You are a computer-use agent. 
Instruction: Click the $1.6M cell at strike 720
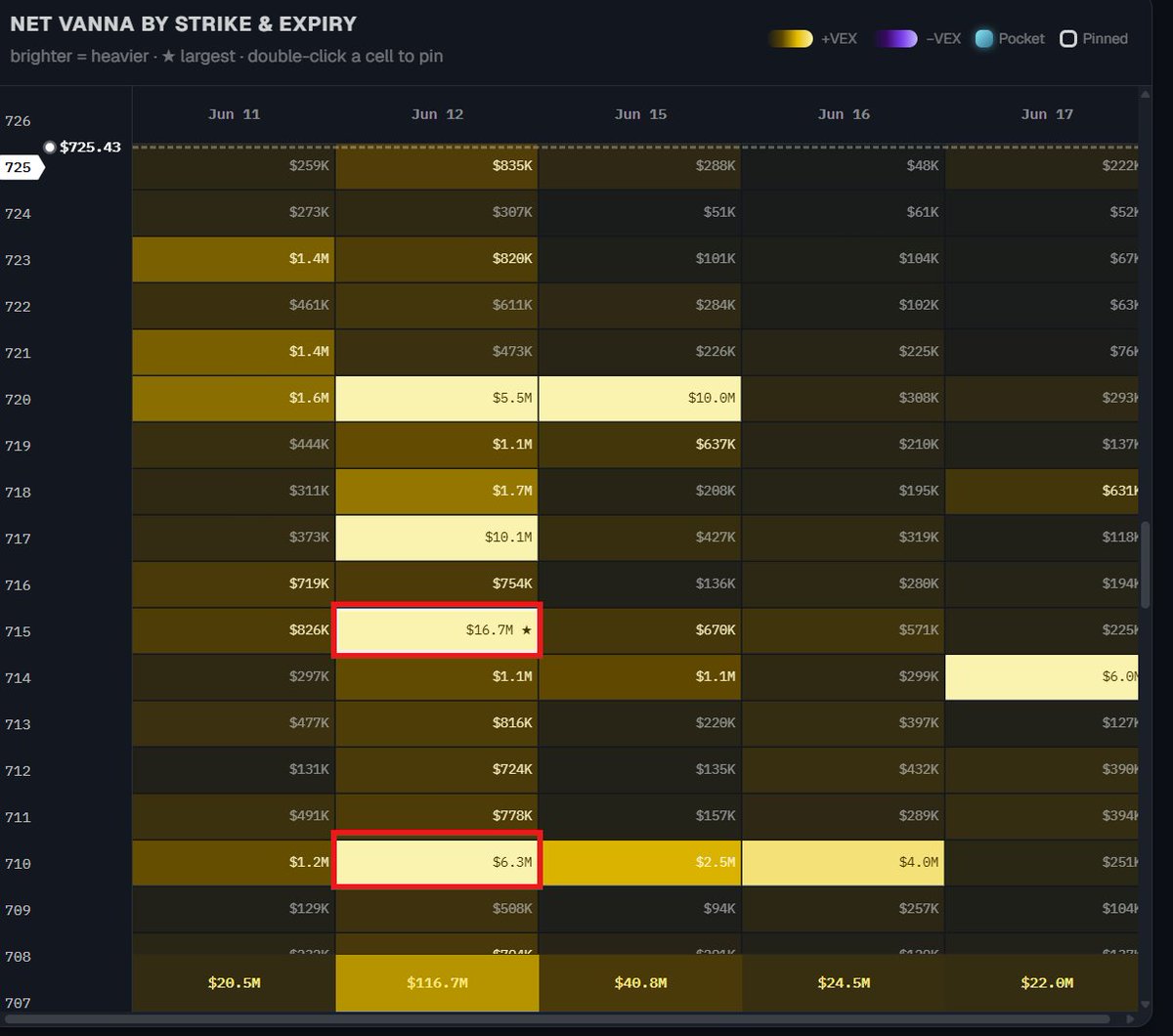pos(234,399)
